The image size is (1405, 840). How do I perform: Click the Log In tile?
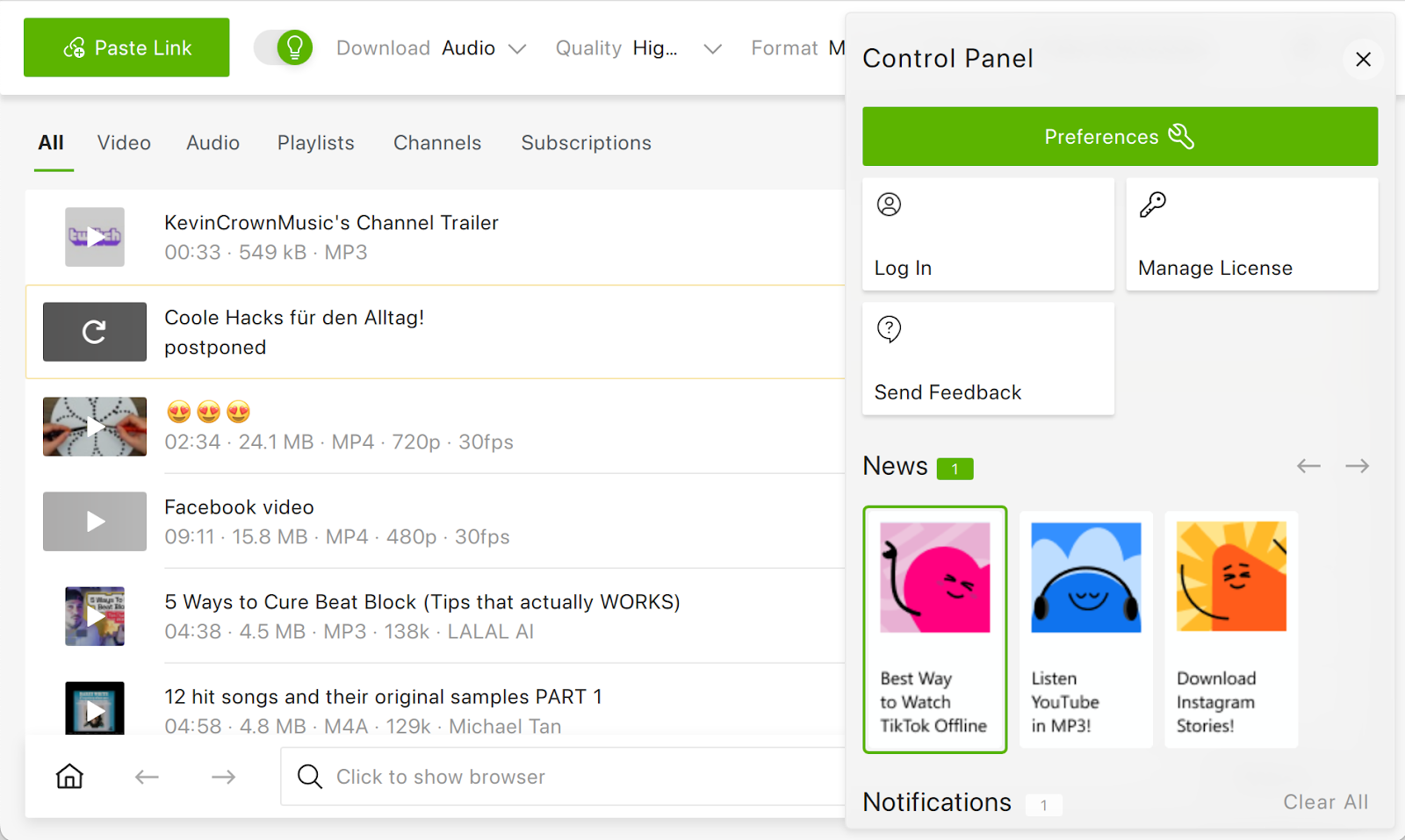click(988, 234)
